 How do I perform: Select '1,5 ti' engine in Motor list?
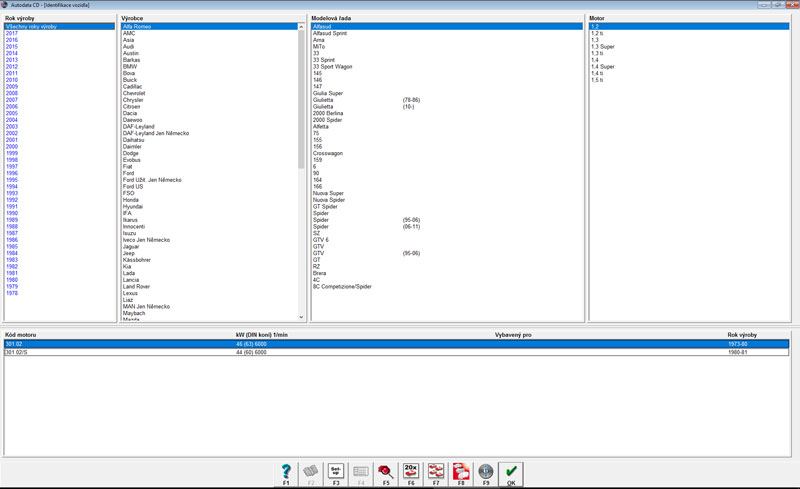pyautogui.click(x=596, y=80)
